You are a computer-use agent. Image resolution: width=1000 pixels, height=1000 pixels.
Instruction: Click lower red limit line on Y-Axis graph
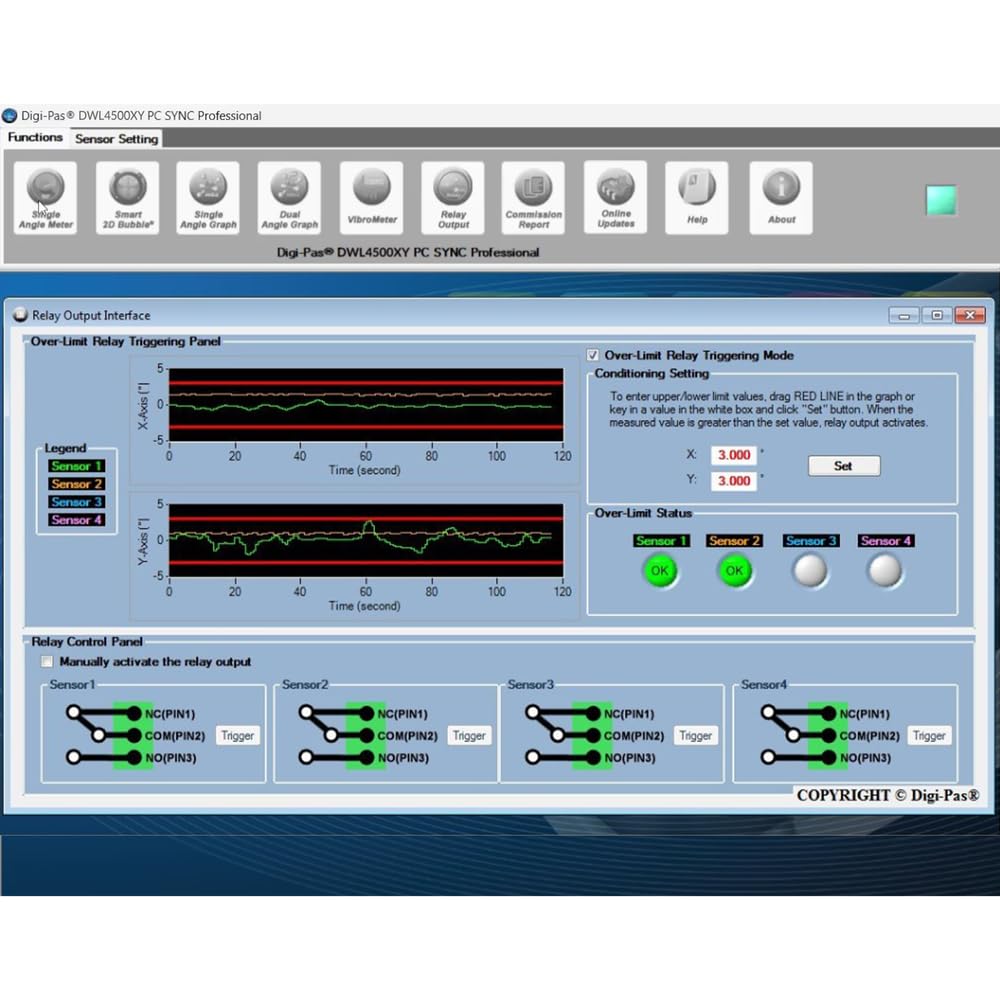click(366, 562)
